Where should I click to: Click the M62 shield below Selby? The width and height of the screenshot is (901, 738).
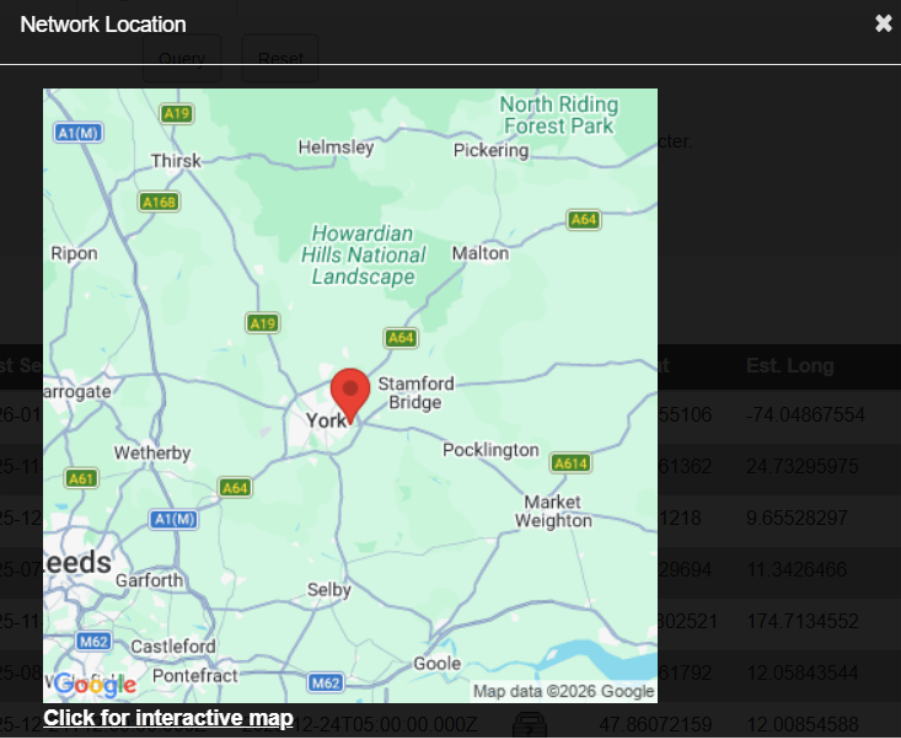325,683
